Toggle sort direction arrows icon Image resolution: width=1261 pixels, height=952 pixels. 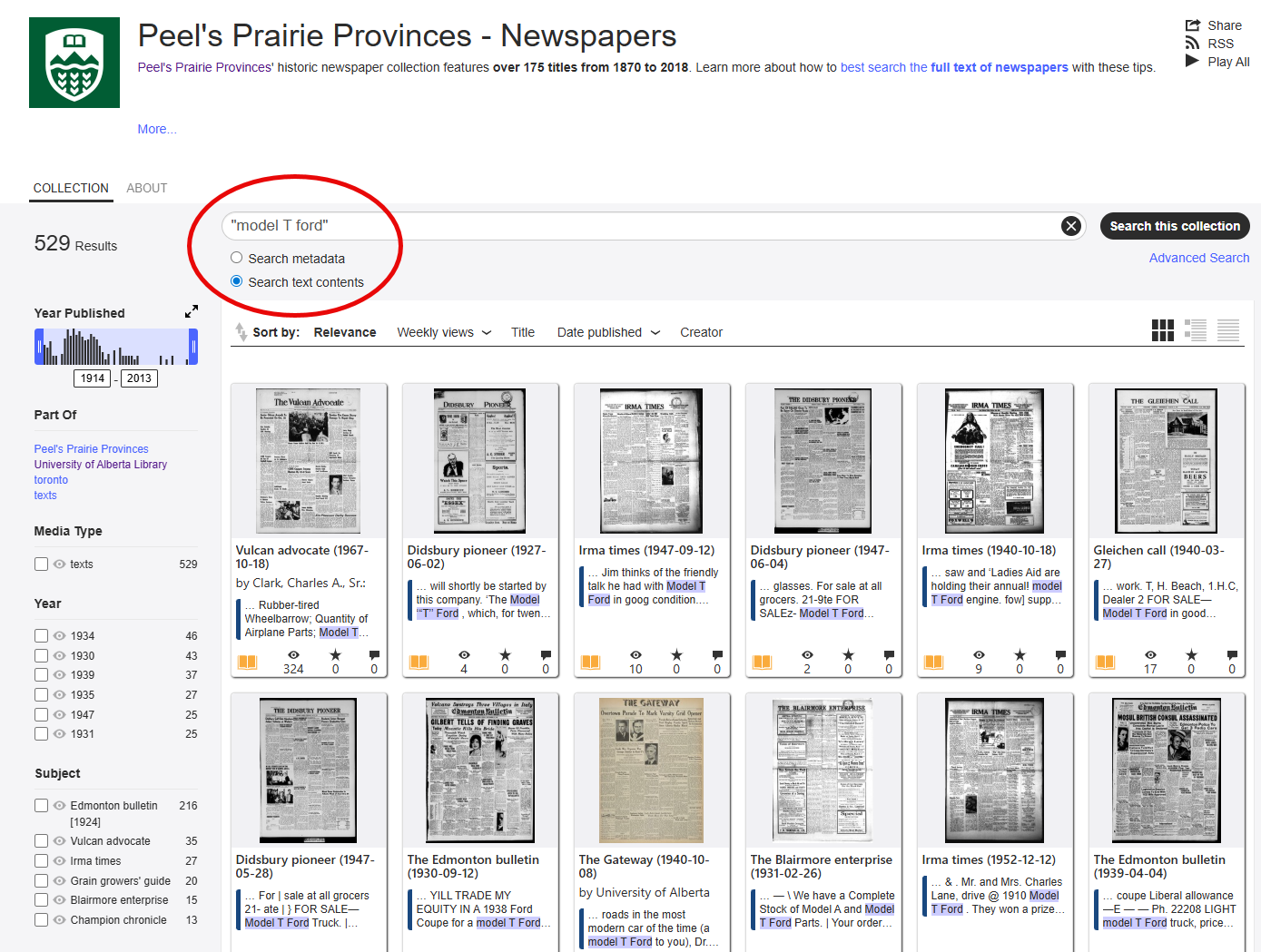[x=241, y=332]
